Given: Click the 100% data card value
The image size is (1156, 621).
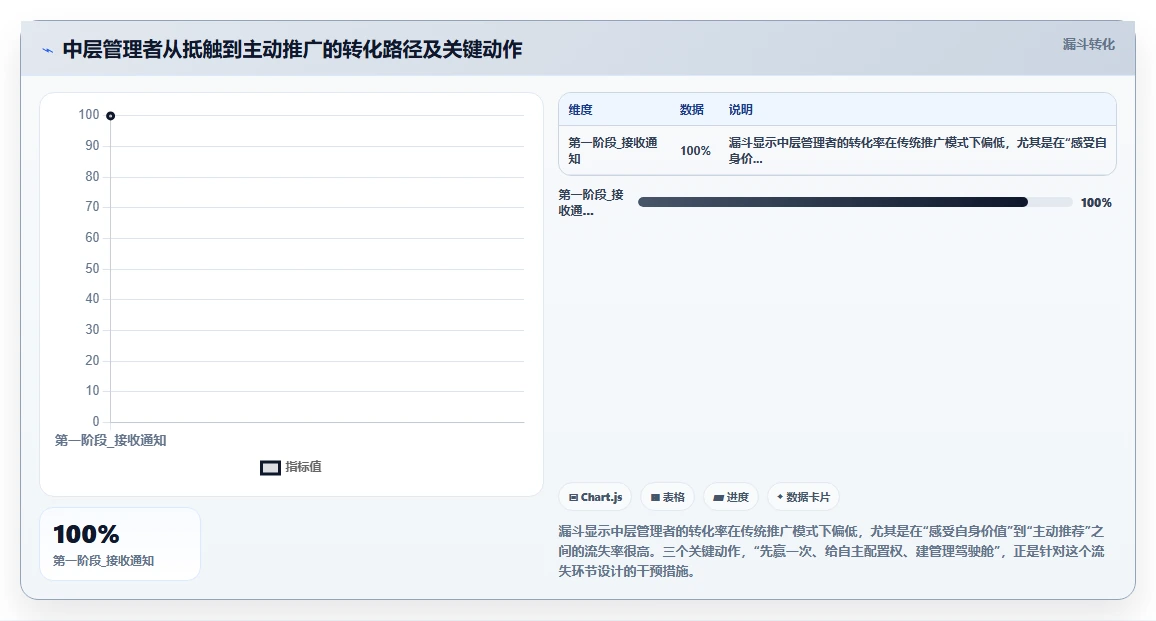Looking at the screenshot, I should 86,534.
